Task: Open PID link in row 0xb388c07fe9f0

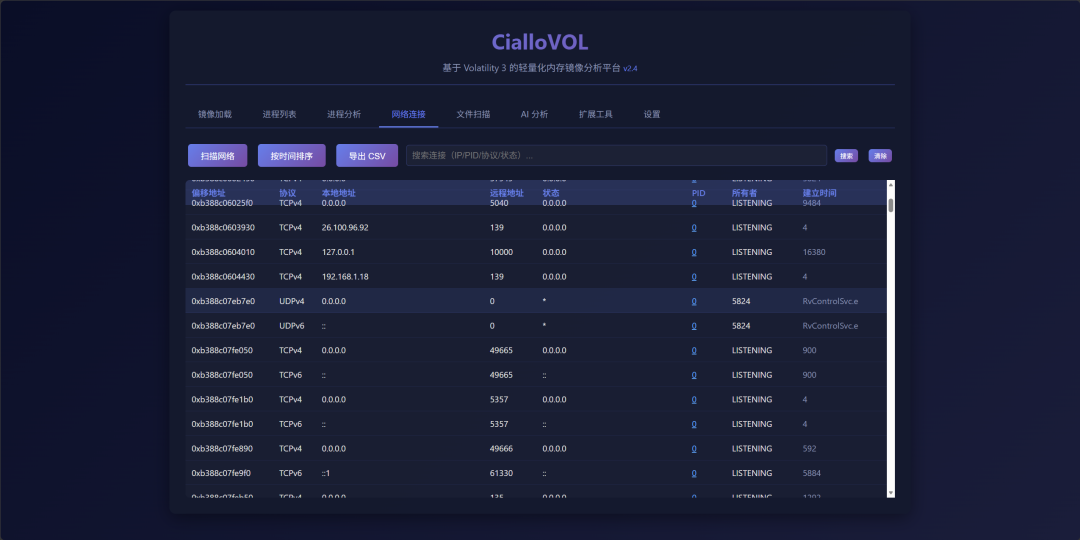Action: [x=694, y=473]
